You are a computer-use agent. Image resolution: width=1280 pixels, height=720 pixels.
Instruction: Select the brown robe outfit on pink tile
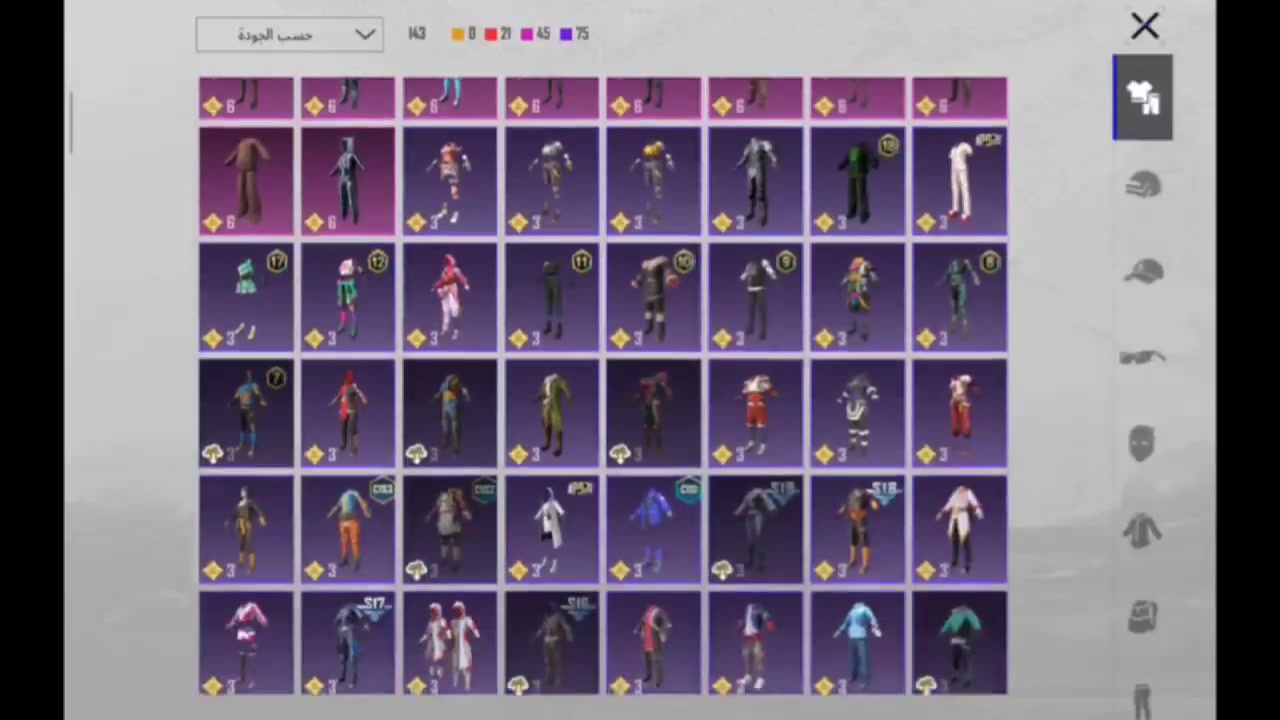[246, 181]
